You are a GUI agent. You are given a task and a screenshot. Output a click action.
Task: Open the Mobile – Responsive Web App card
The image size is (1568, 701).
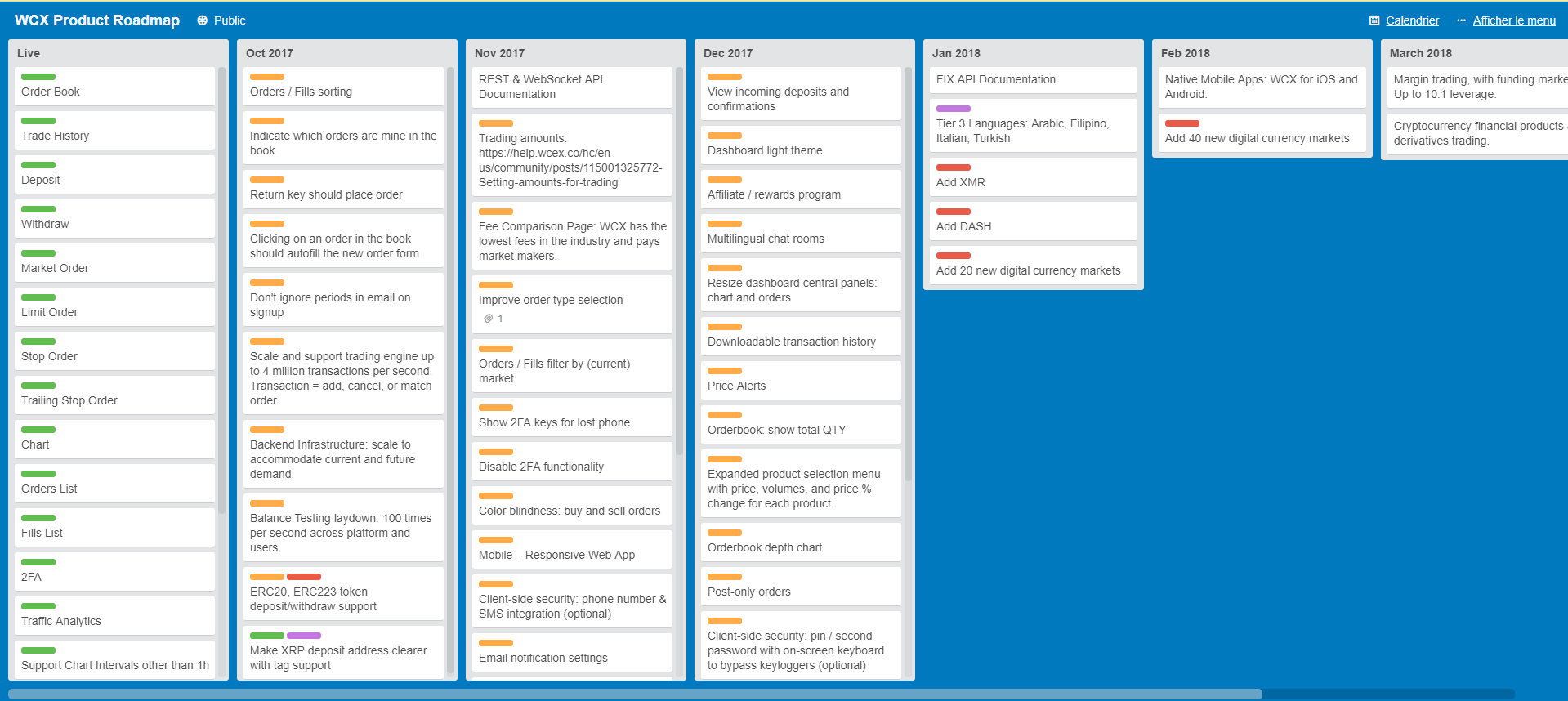coord(572,549)
